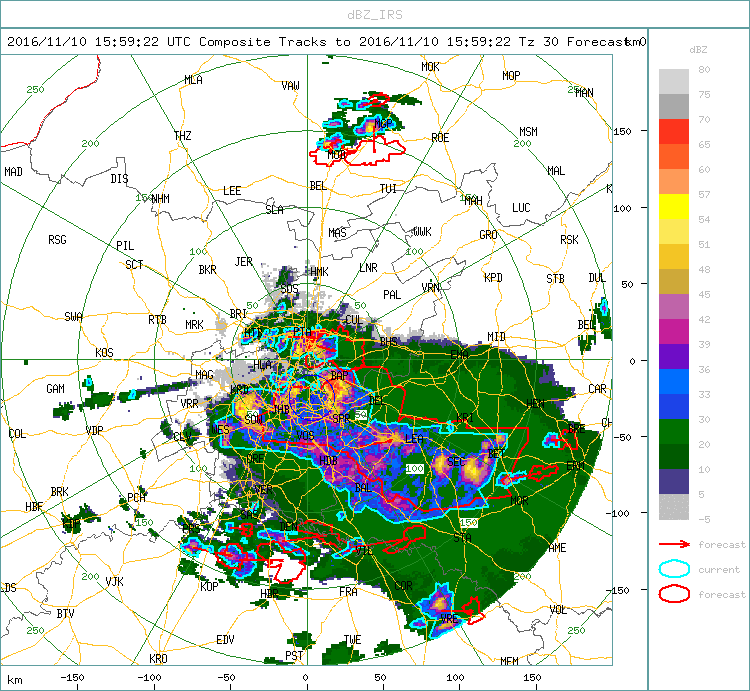The width and height of the screenshot is (750, 691).
Task: Pick the bright yellow 54-57 dBZ swatch
Action: 674,207
